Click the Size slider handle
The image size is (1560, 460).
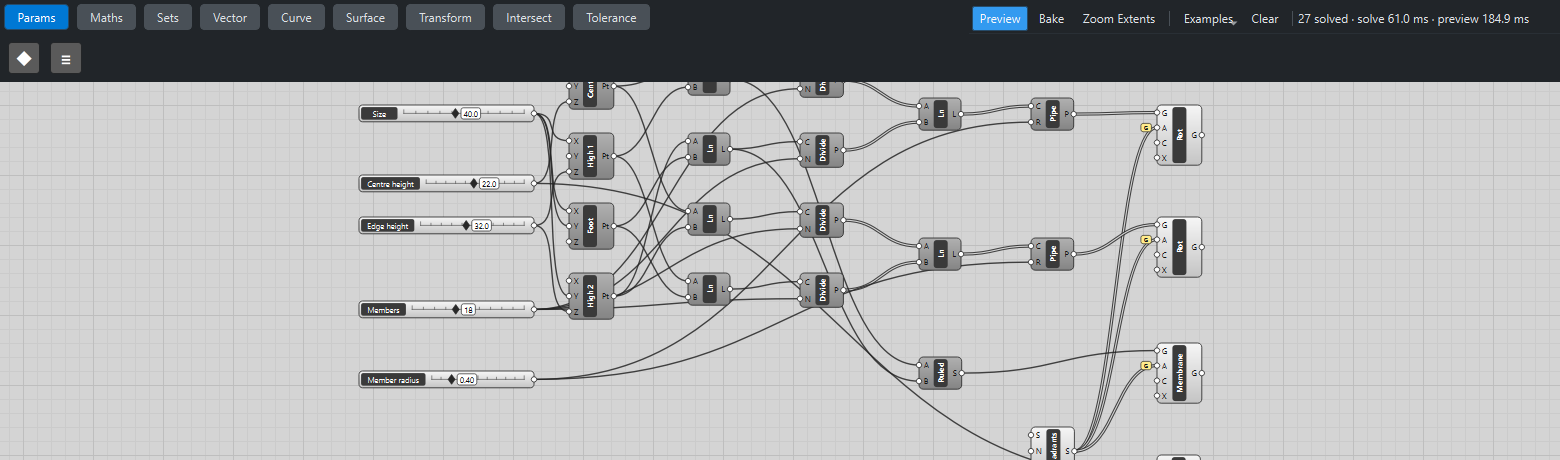click(x=455, y=114)
